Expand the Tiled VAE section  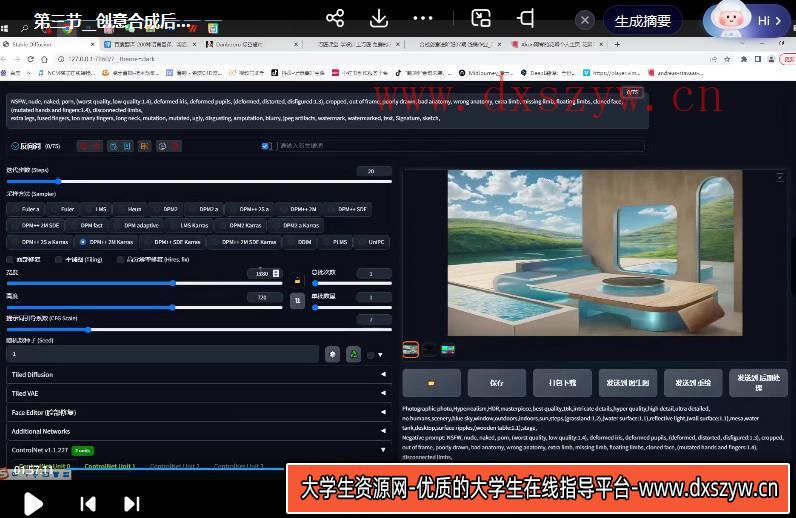click(x=198, y=393)
